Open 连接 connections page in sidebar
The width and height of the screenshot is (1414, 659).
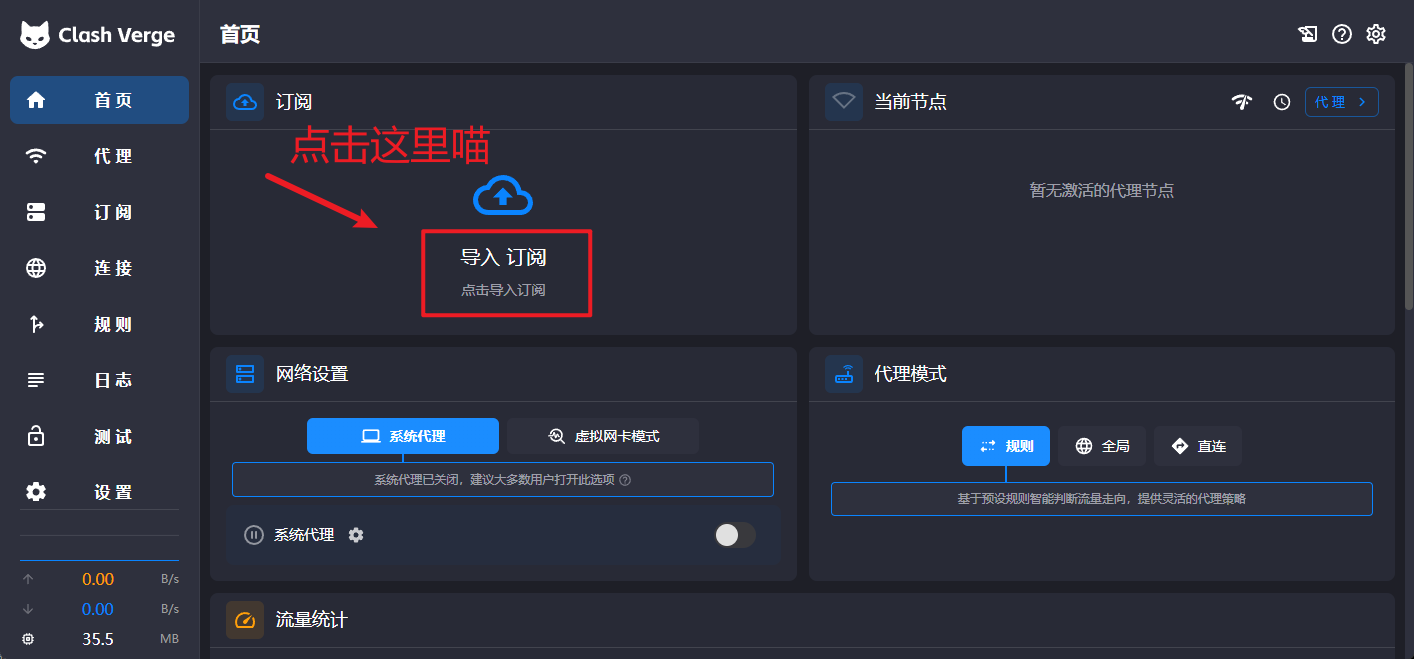(x=99, y=268)
